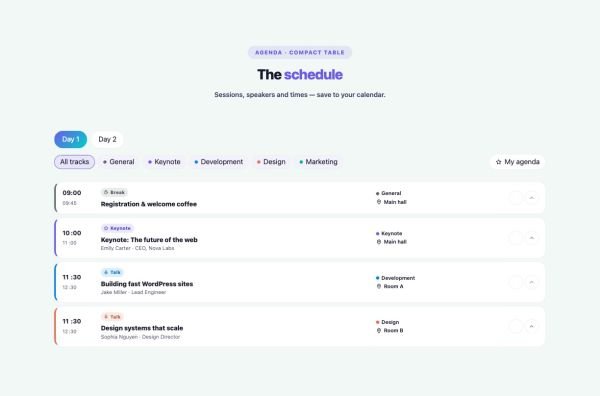Collapse the Building fast WordPress sites chevron

coord(532,282)
